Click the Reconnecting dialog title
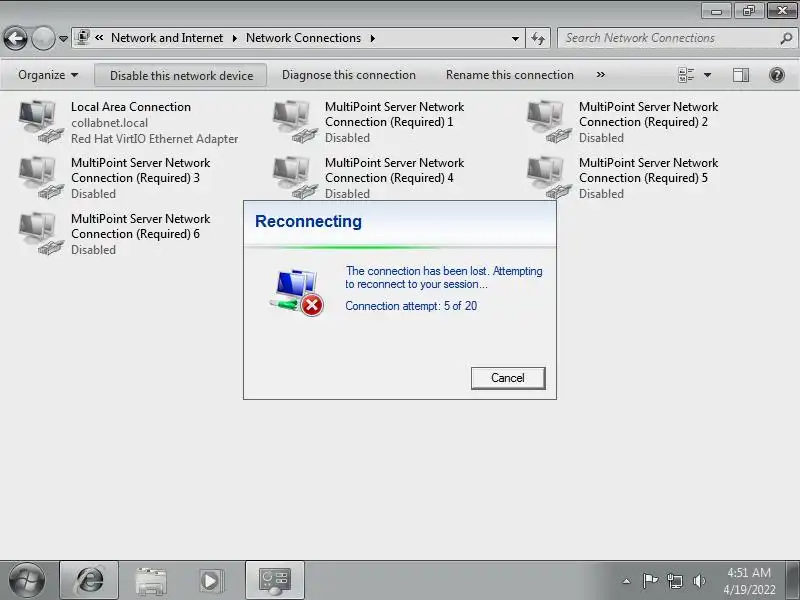800x600 pixels. pos(308,221)
